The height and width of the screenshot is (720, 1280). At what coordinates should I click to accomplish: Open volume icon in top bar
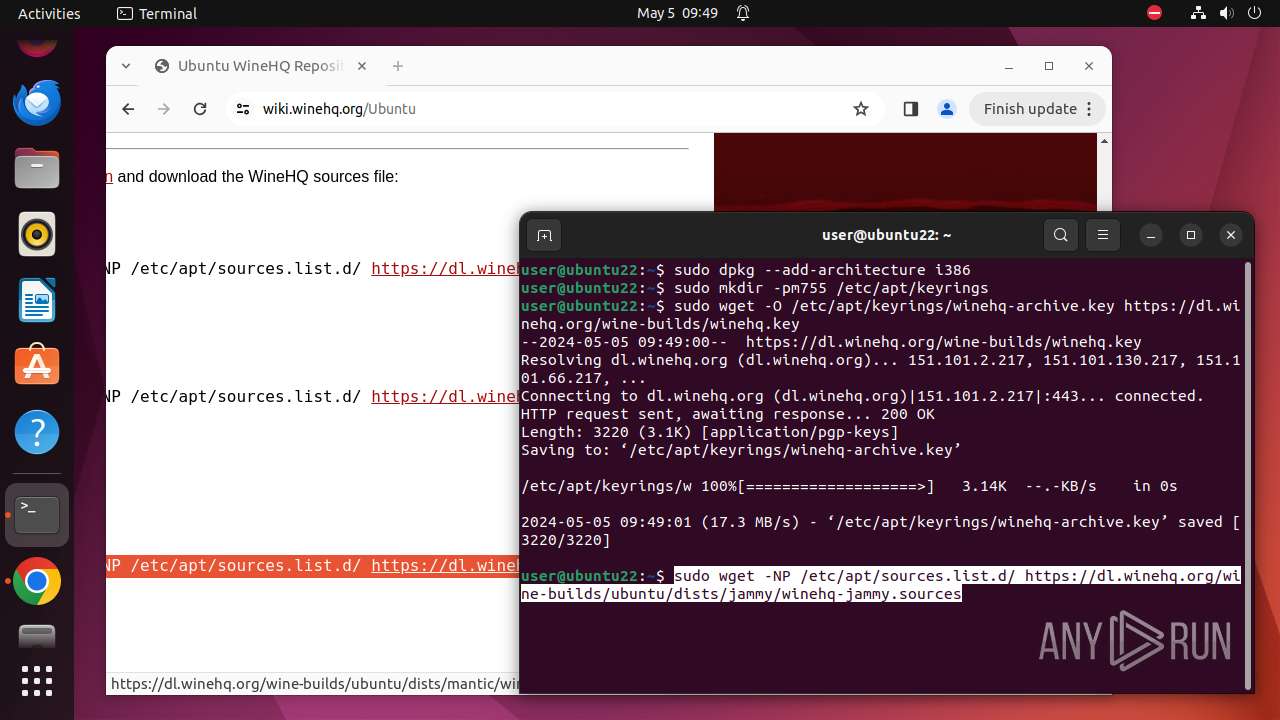coord(1227,13)
